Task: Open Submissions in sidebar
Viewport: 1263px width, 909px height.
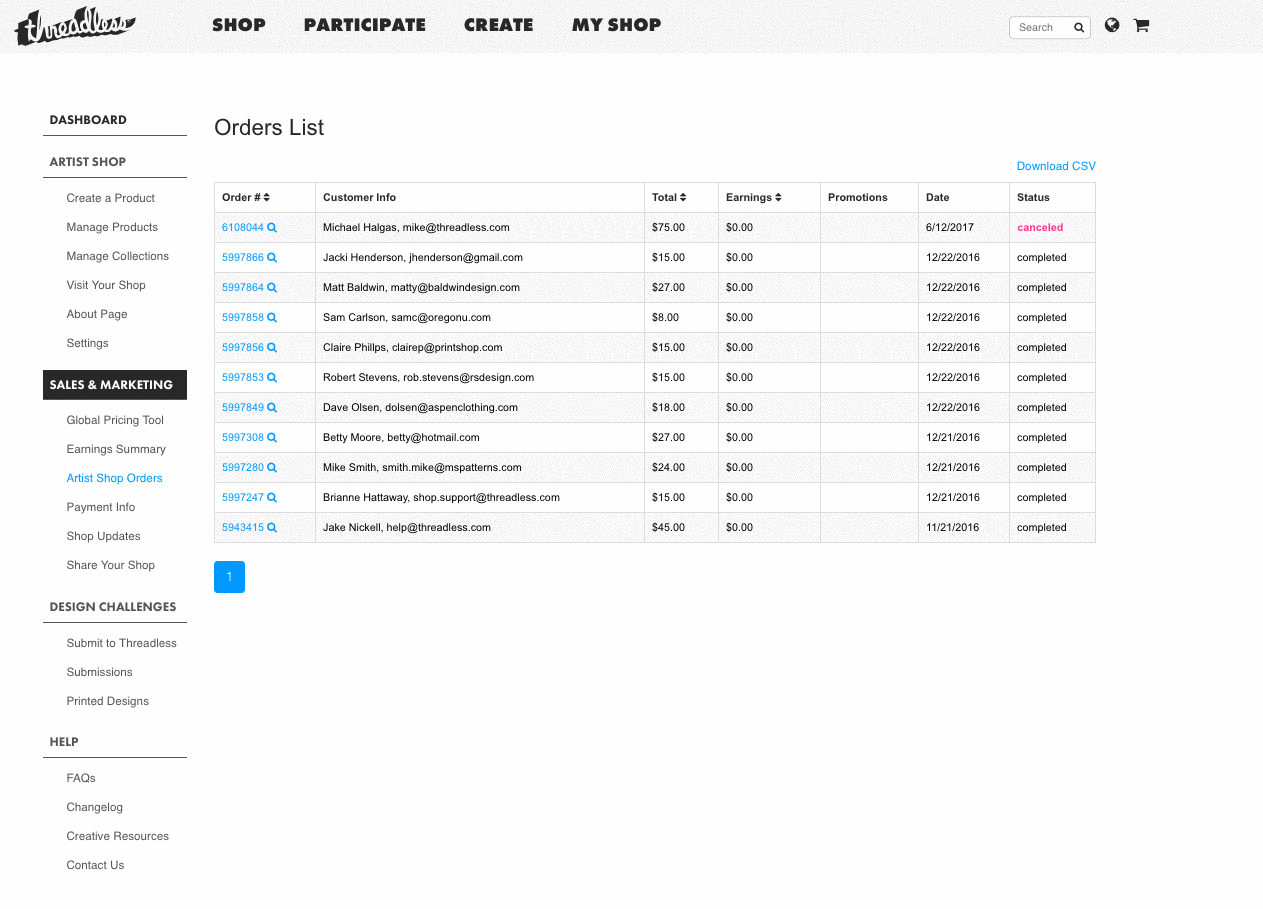Action: point(100,672)
